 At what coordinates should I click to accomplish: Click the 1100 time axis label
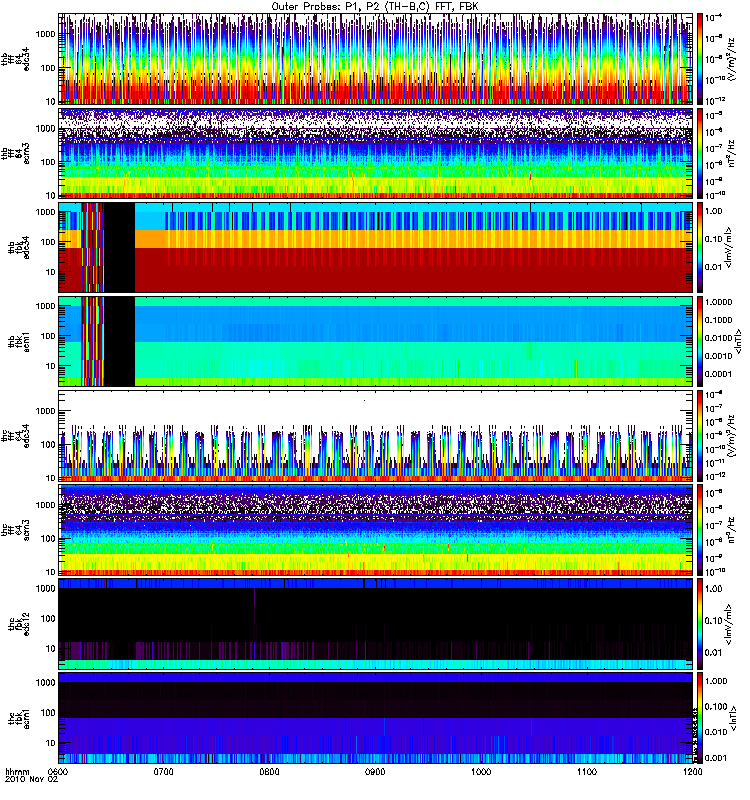point(587,771)
